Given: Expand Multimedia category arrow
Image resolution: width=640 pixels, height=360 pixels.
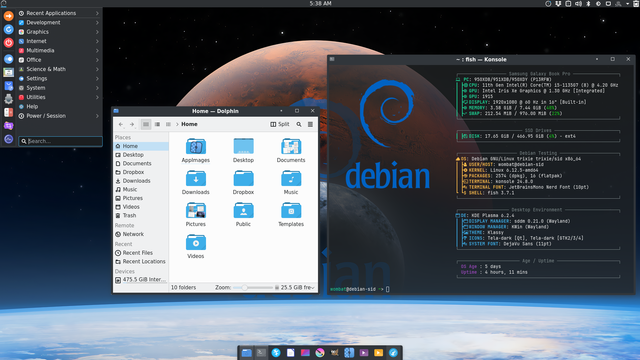Looking at the screenshot, I should click(97, 51).
